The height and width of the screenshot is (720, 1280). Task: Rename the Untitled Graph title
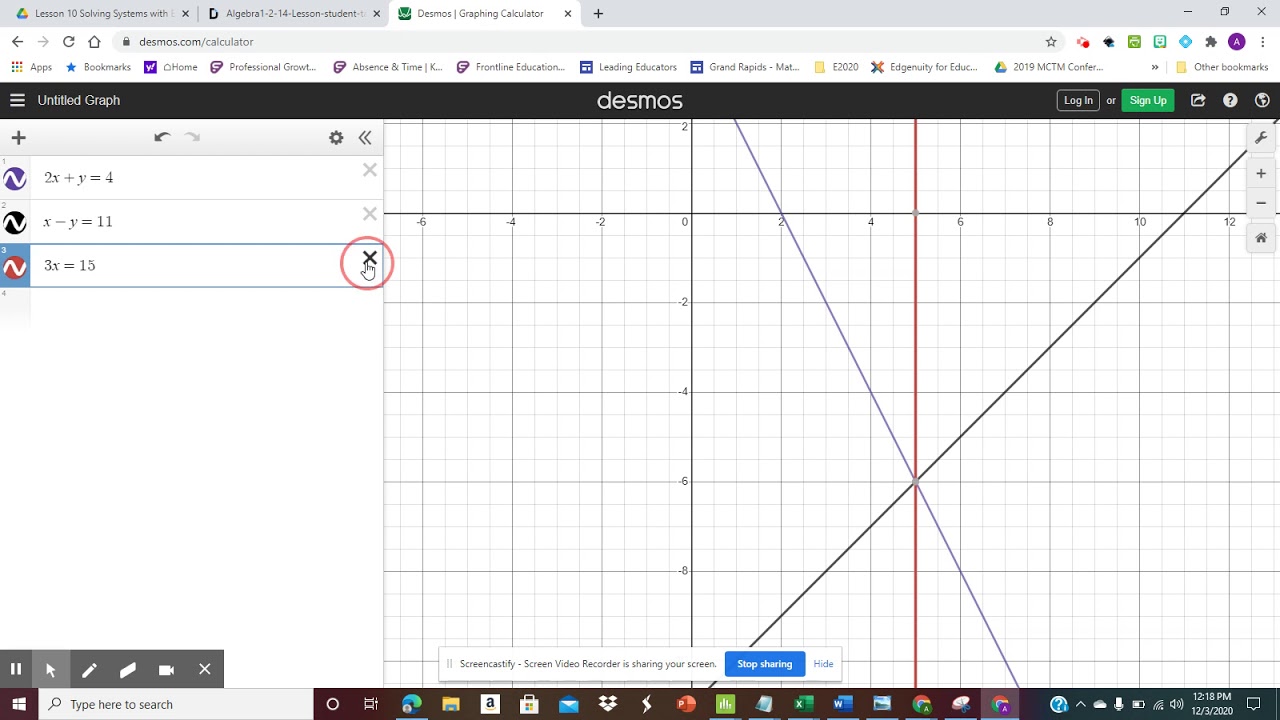pyautogui.click(x=79, y=100)
